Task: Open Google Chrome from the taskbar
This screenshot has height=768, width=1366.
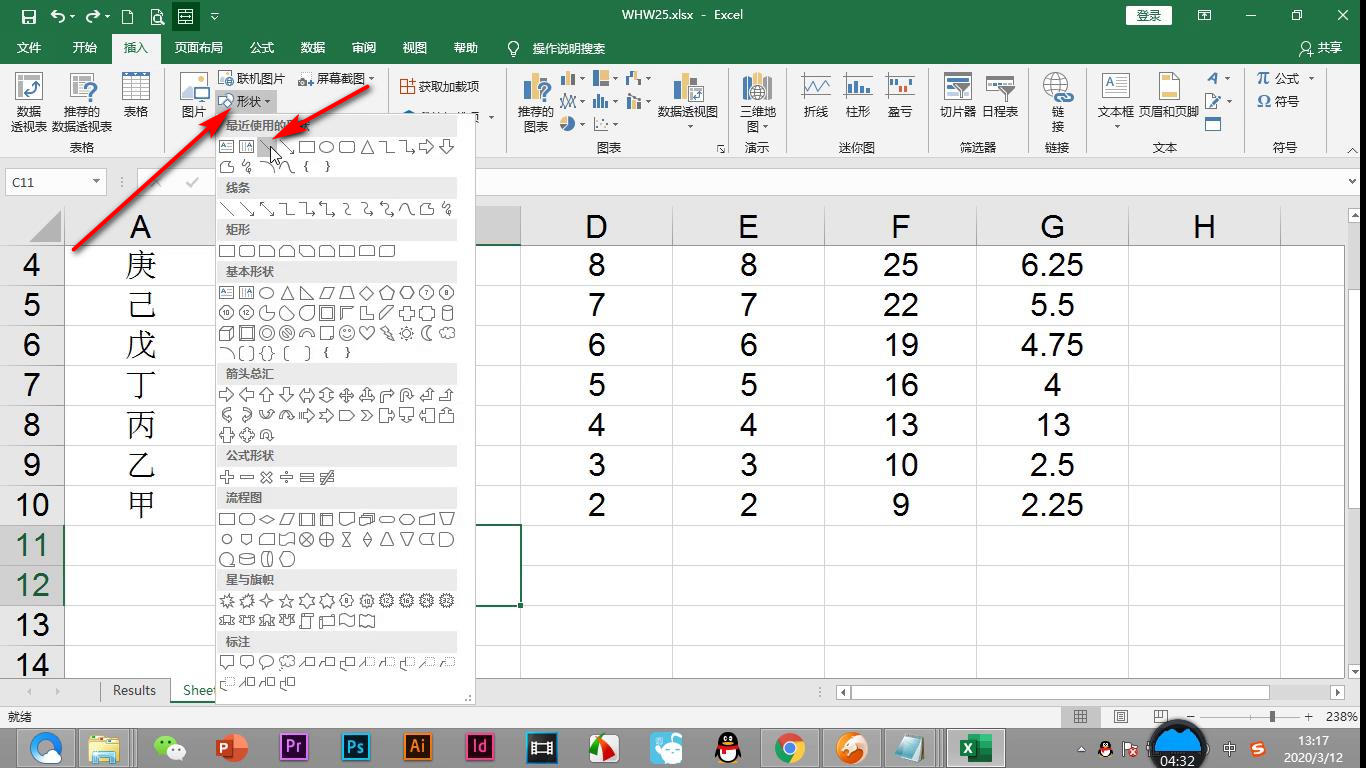Action: point(790,747)
